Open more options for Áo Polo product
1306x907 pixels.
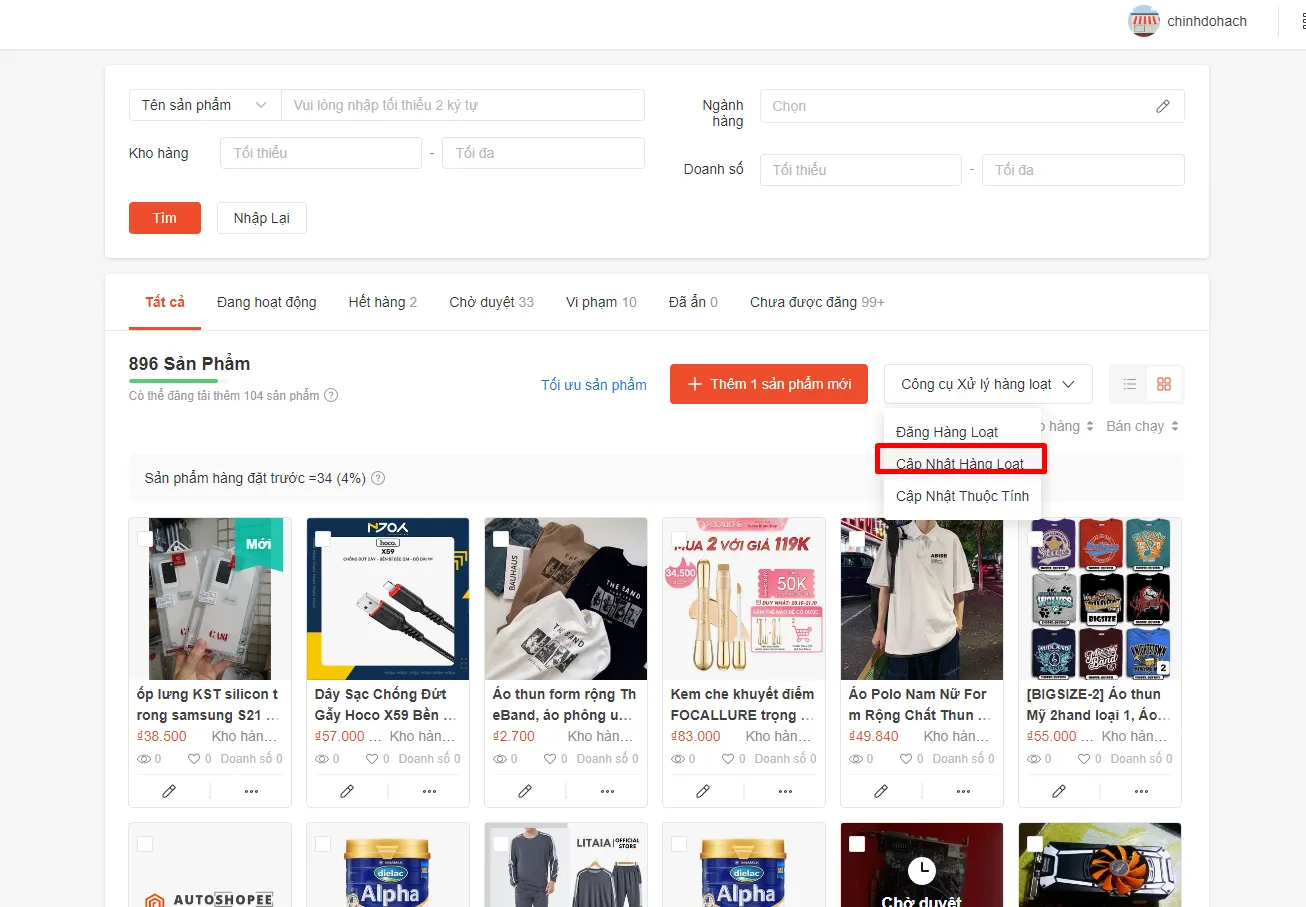coord(963,791)
